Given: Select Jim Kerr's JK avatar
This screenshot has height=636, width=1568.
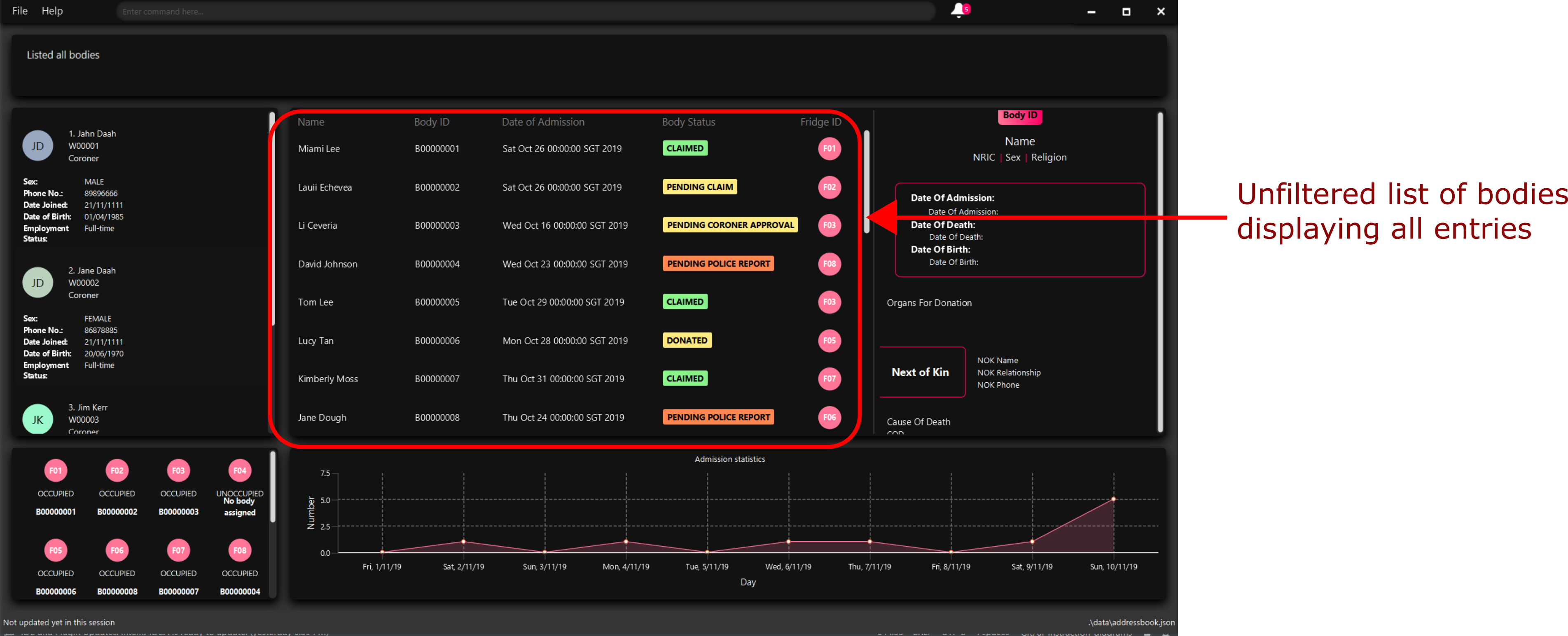Looking at the screenshot, I should pos(38,419).
